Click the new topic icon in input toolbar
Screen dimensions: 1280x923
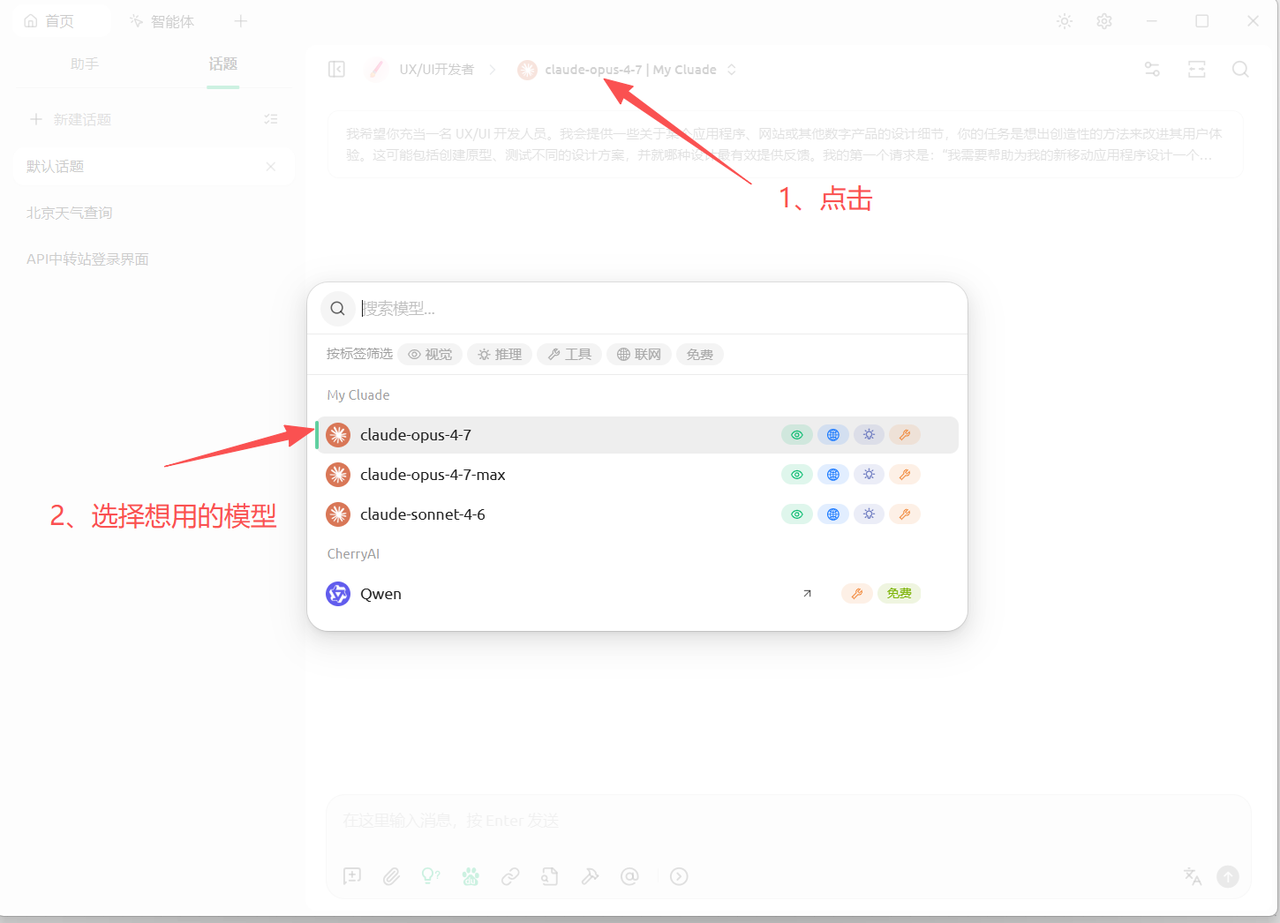[352, 876]
